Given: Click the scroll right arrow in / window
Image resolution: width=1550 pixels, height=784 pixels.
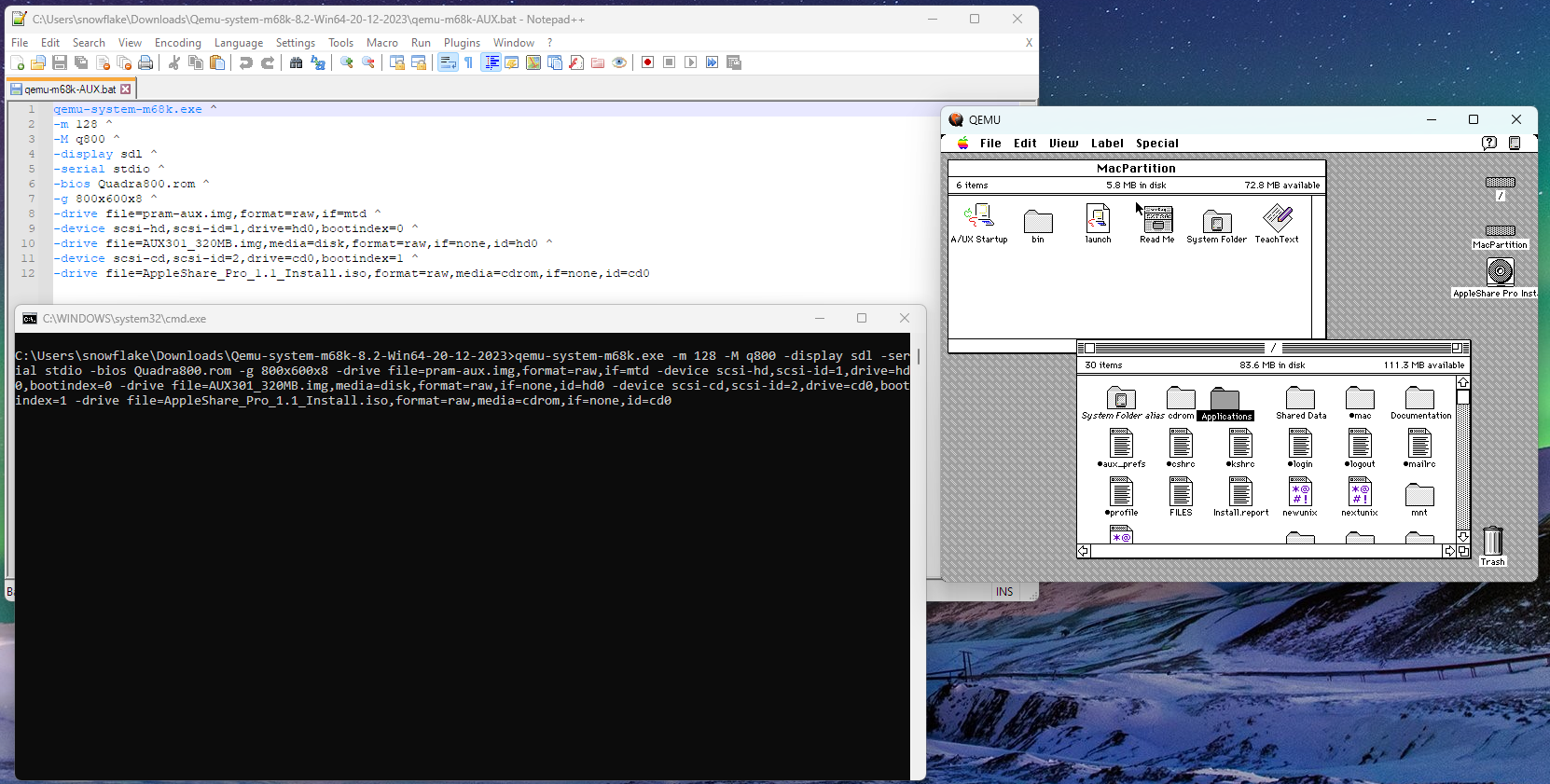Looking at the screenshot, I should pyautogui.click(x=1449, y=551).
